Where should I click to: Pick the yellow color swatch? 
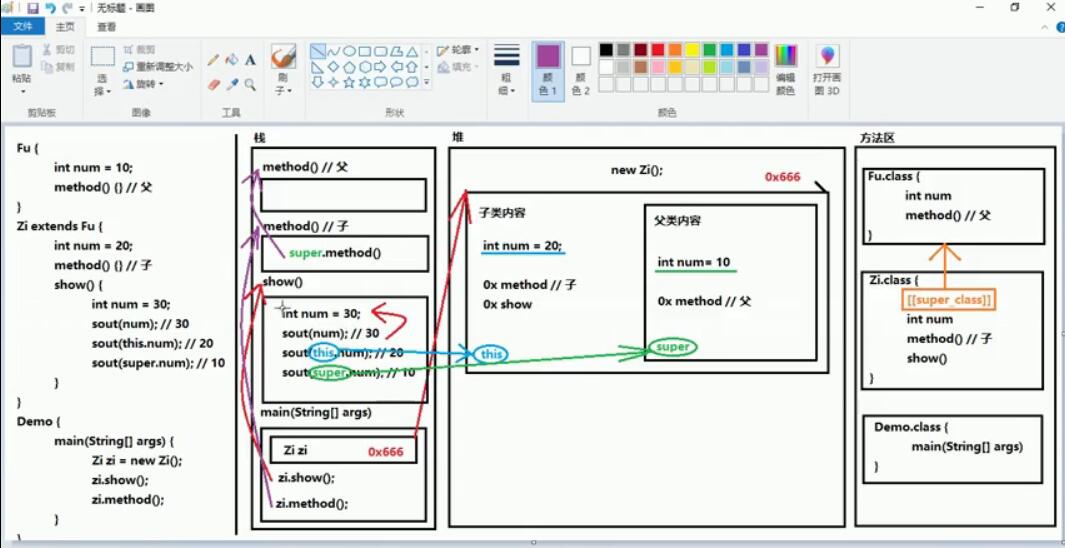click(692, 50)
